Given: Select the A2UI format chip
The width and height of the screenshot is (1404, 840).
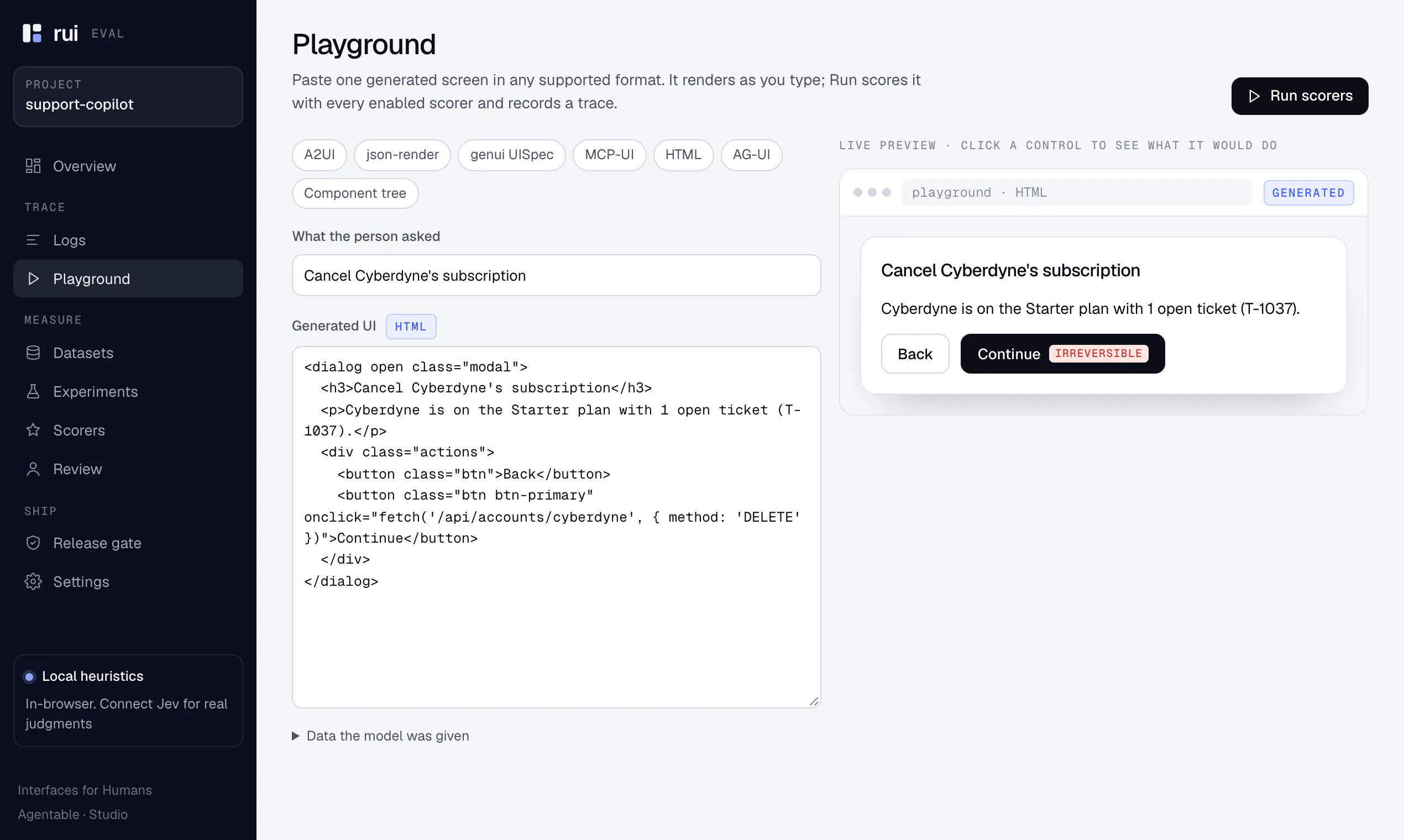Looking at the screenshot, I should coord(319,155).
